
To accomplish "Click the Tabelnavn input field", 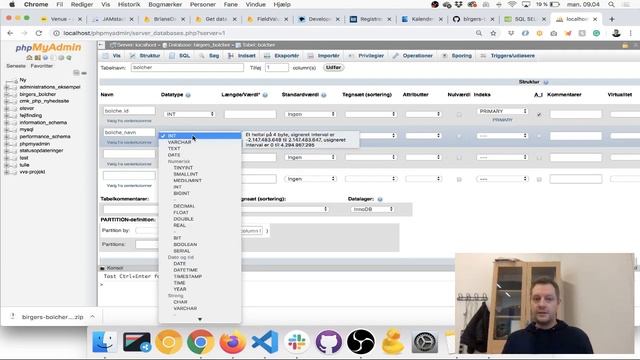I will tap(187, 68).
